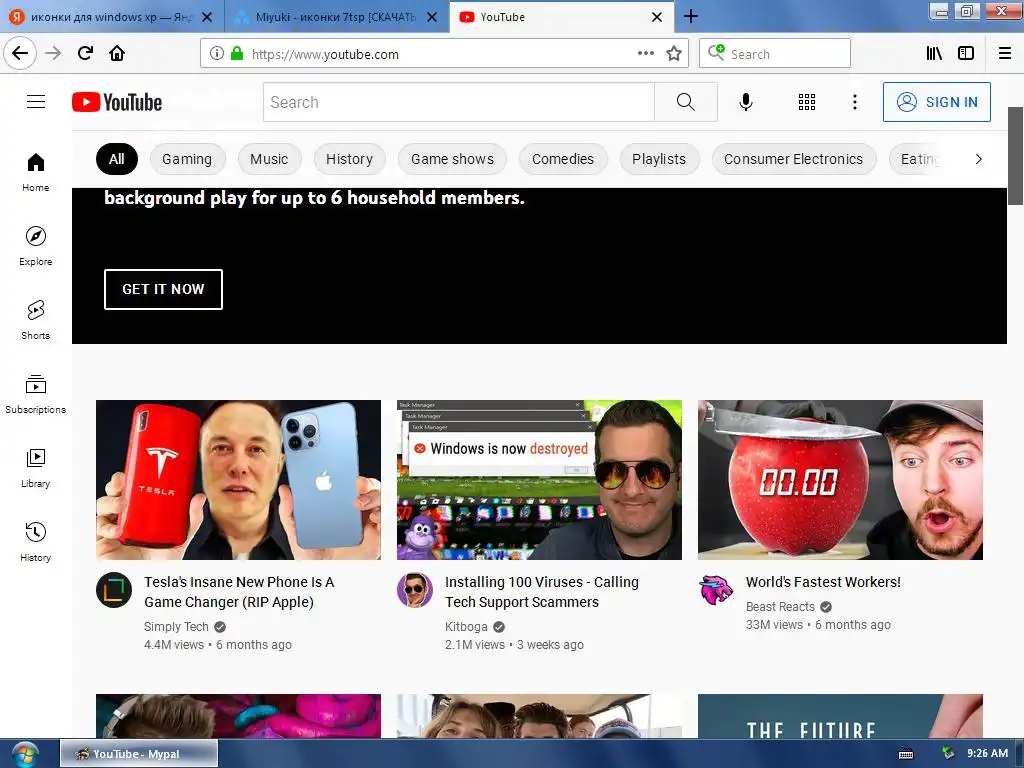1024x768 pixels.
Task: Play the apple-cutting MrBeast thumbnail
Action: pyautogui.click(x=840, y=480)
